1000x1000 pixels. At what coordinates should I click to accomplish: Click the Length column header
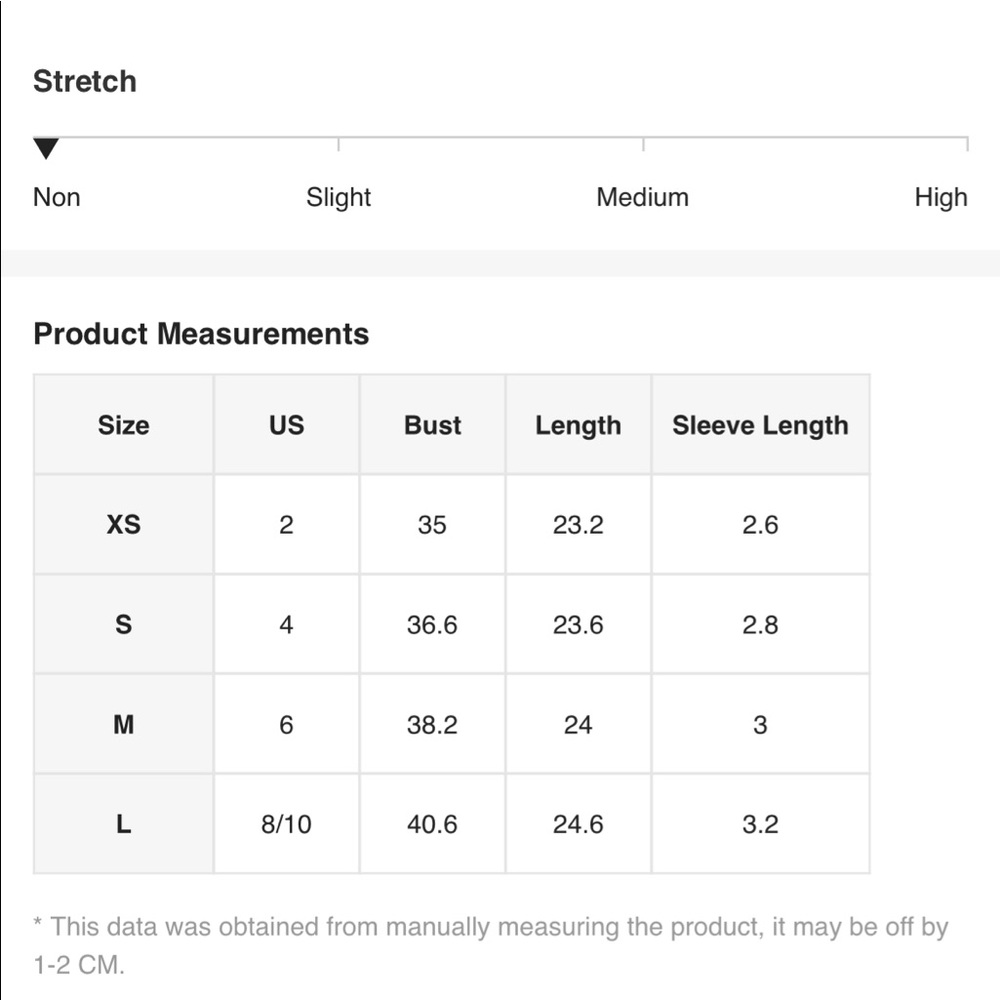click(x=578, y=425)
